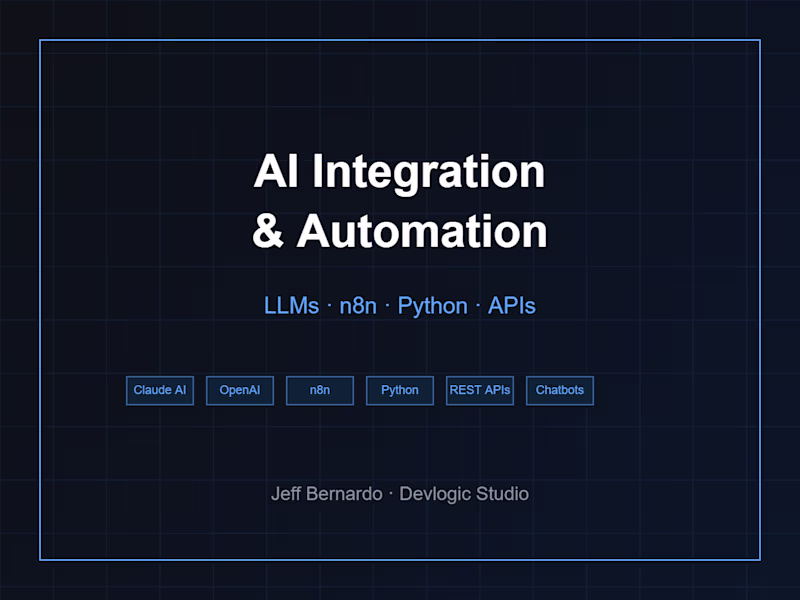Click the 'Devlogic Studio' text
This screenshot has height=600, width=800.
coord(464,494)
